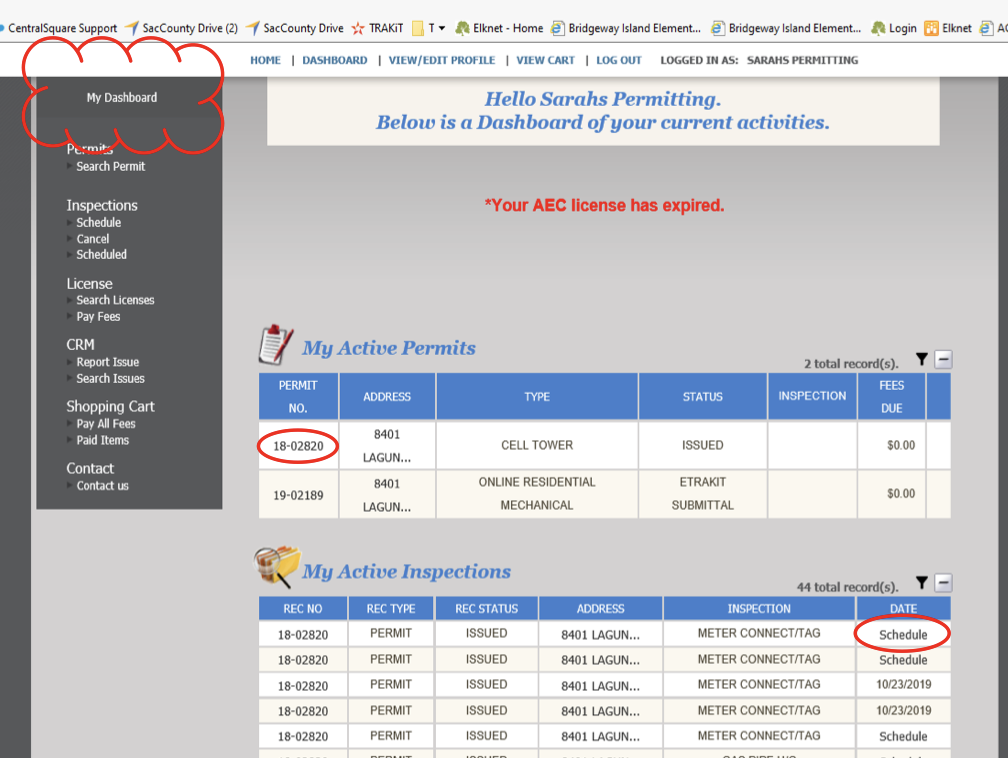Viewport: 1008px width, 758px height.
Task: Open Report Issue under CRM
Action: tap(107, 363)
